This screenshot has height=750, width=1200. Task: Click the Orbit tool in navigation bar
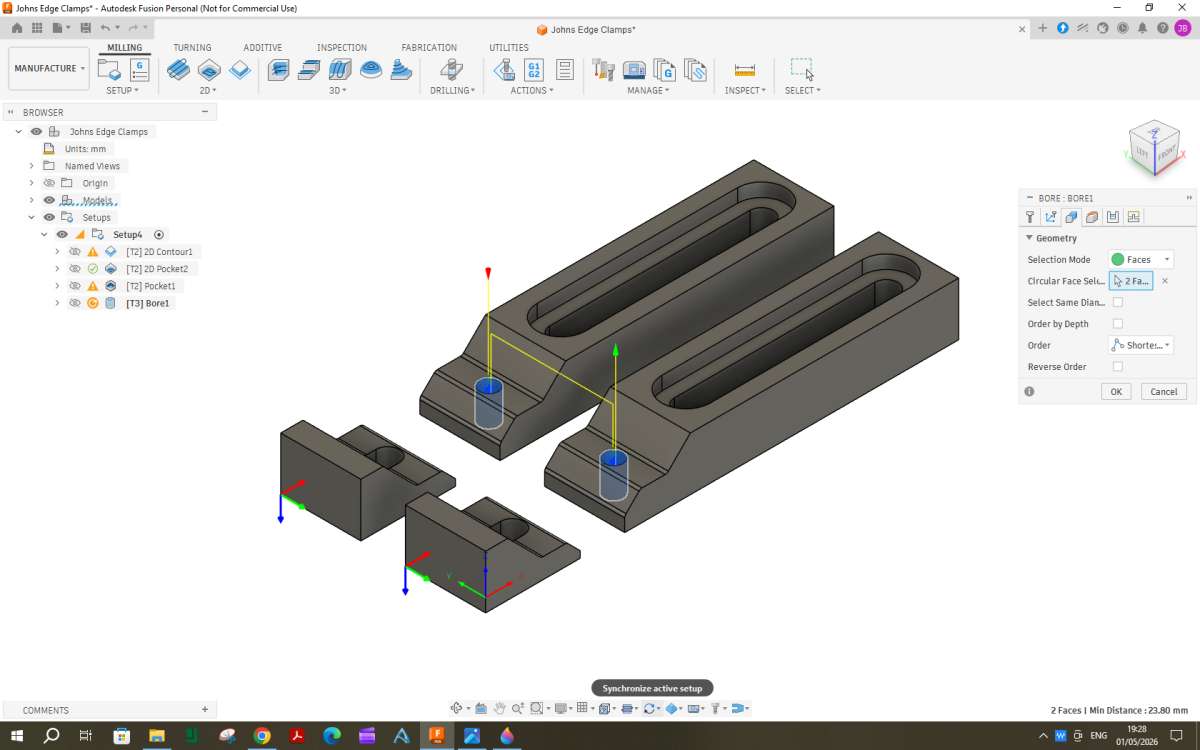(456, 708)
